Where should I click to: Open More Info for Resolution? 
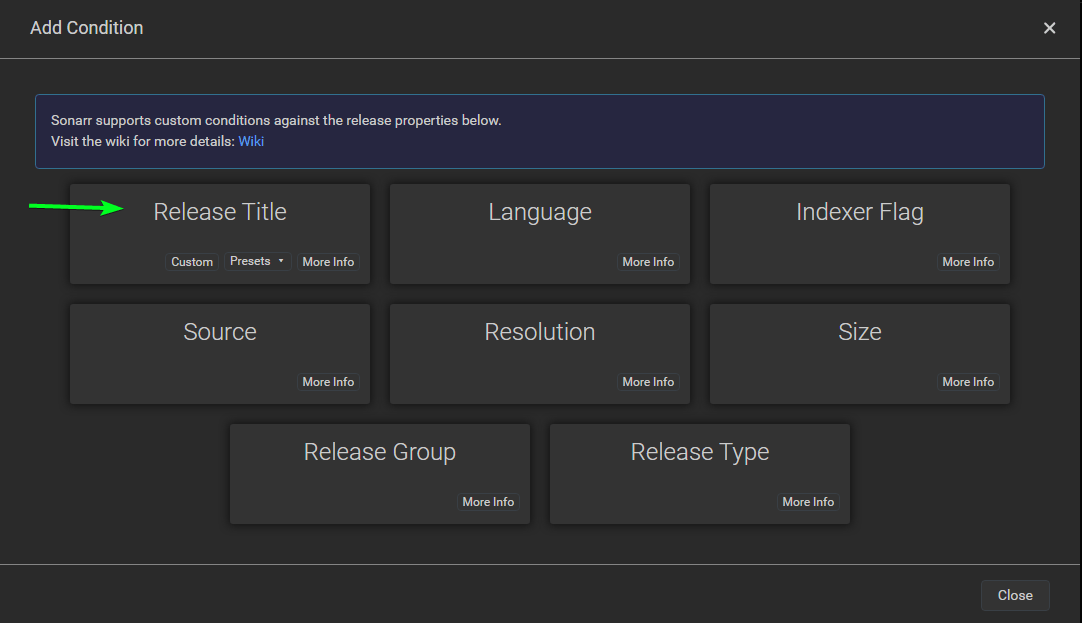coord(648,381)
